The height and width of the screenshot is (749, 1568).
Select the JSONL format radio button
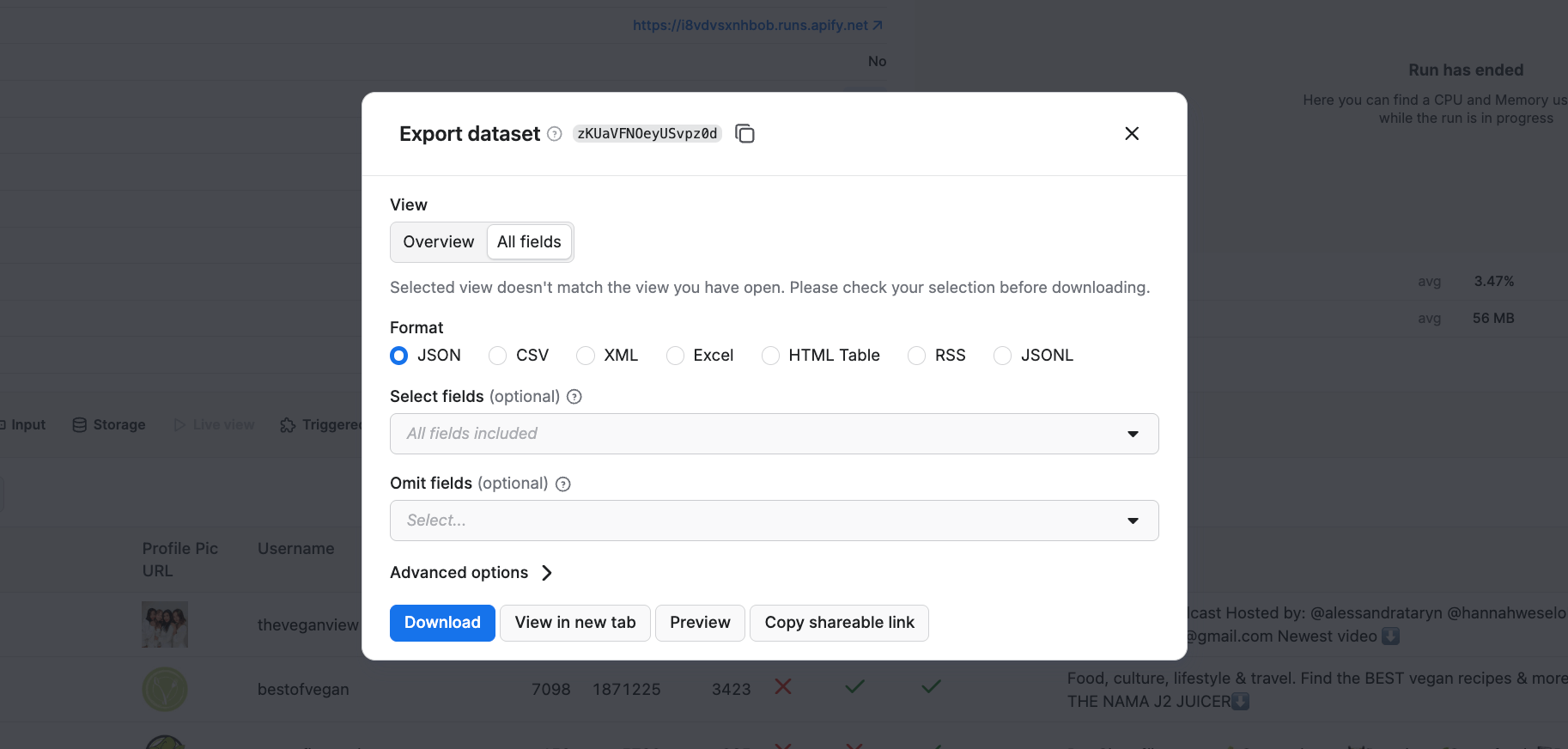(x=1003, y=356)
